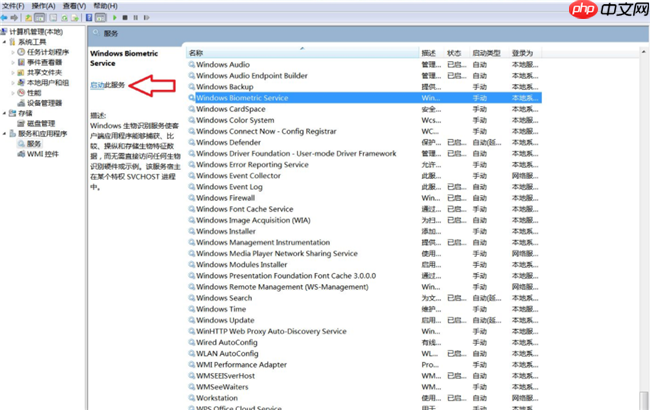Select 本地用户和组 in the left tree
This screenshot has height=410, width=650.
click(48, 83)
